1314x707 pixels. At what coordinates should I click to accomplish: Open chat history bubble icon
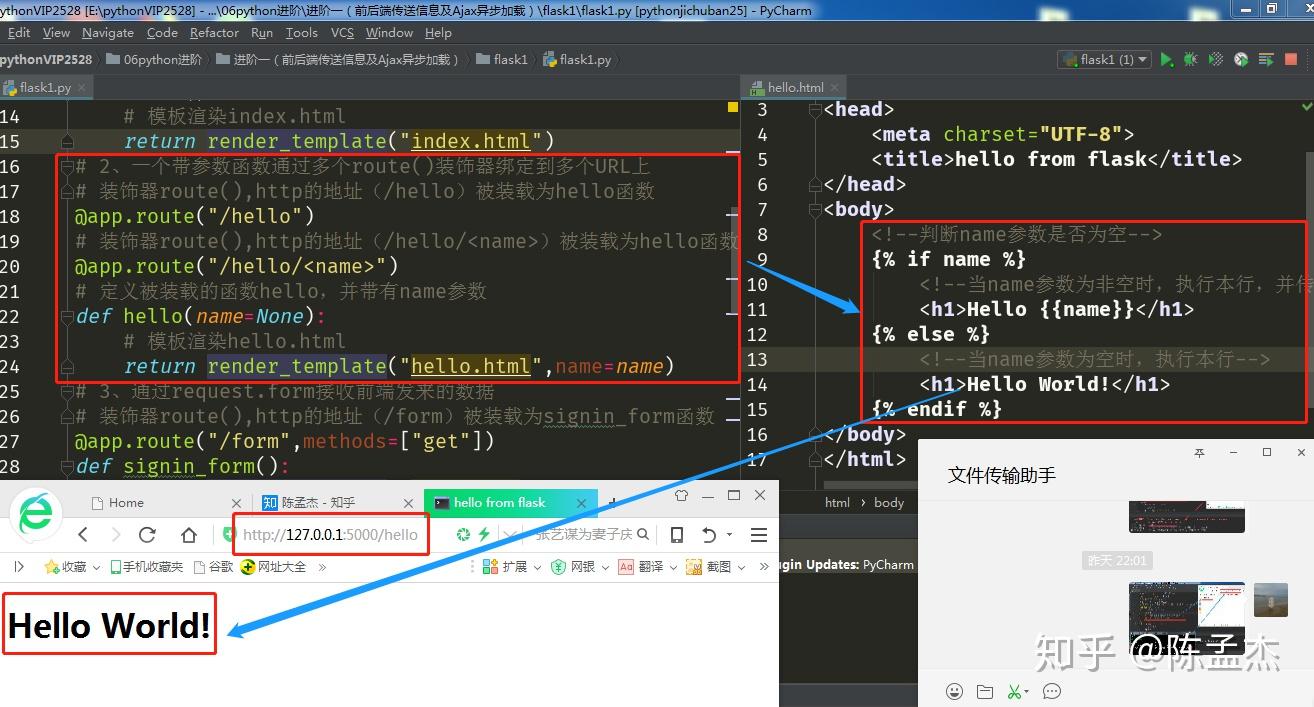point(1051,691)
